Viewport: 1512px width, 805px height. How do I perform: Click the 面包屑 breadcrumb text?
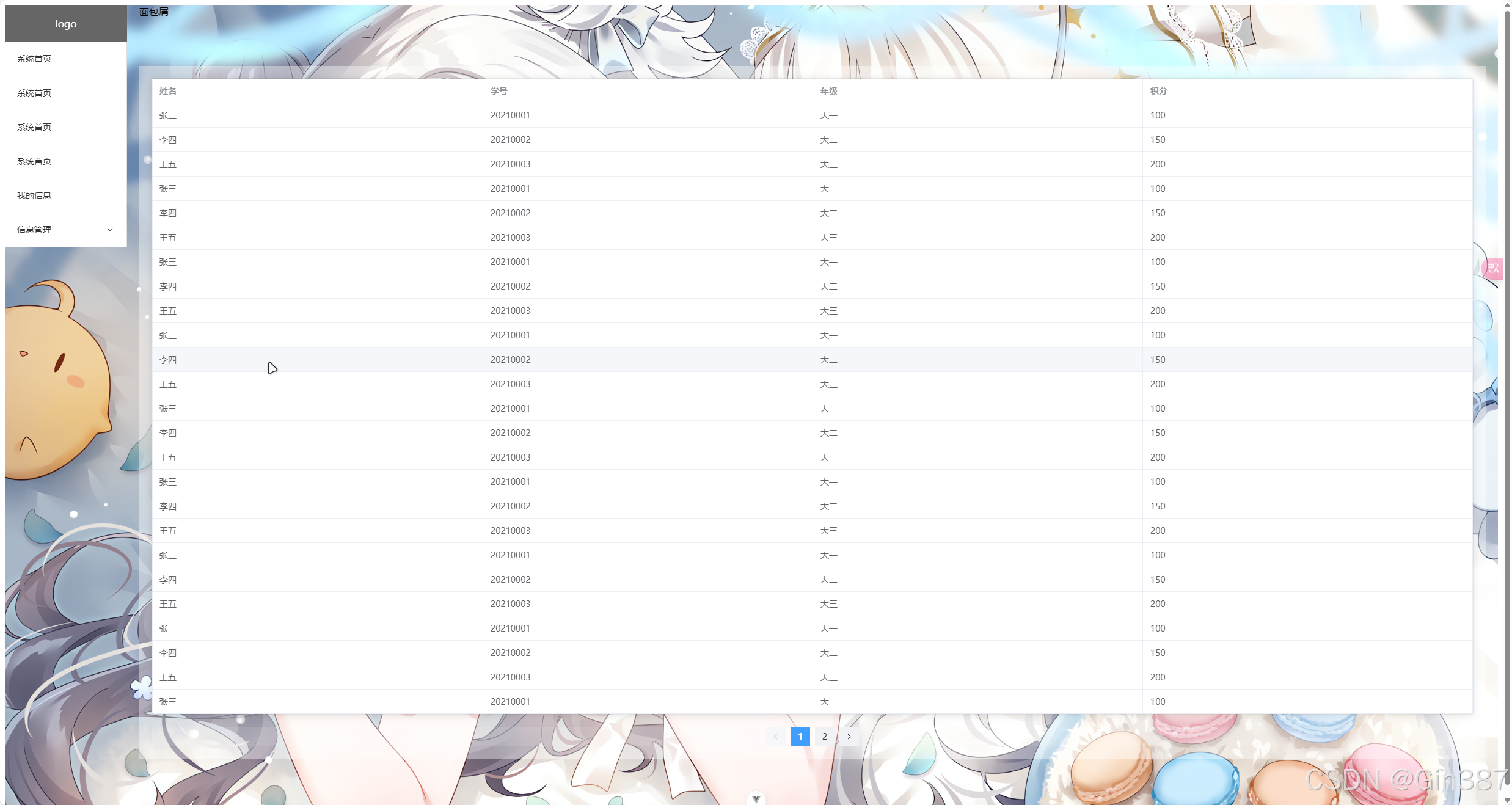click(154, 12)
